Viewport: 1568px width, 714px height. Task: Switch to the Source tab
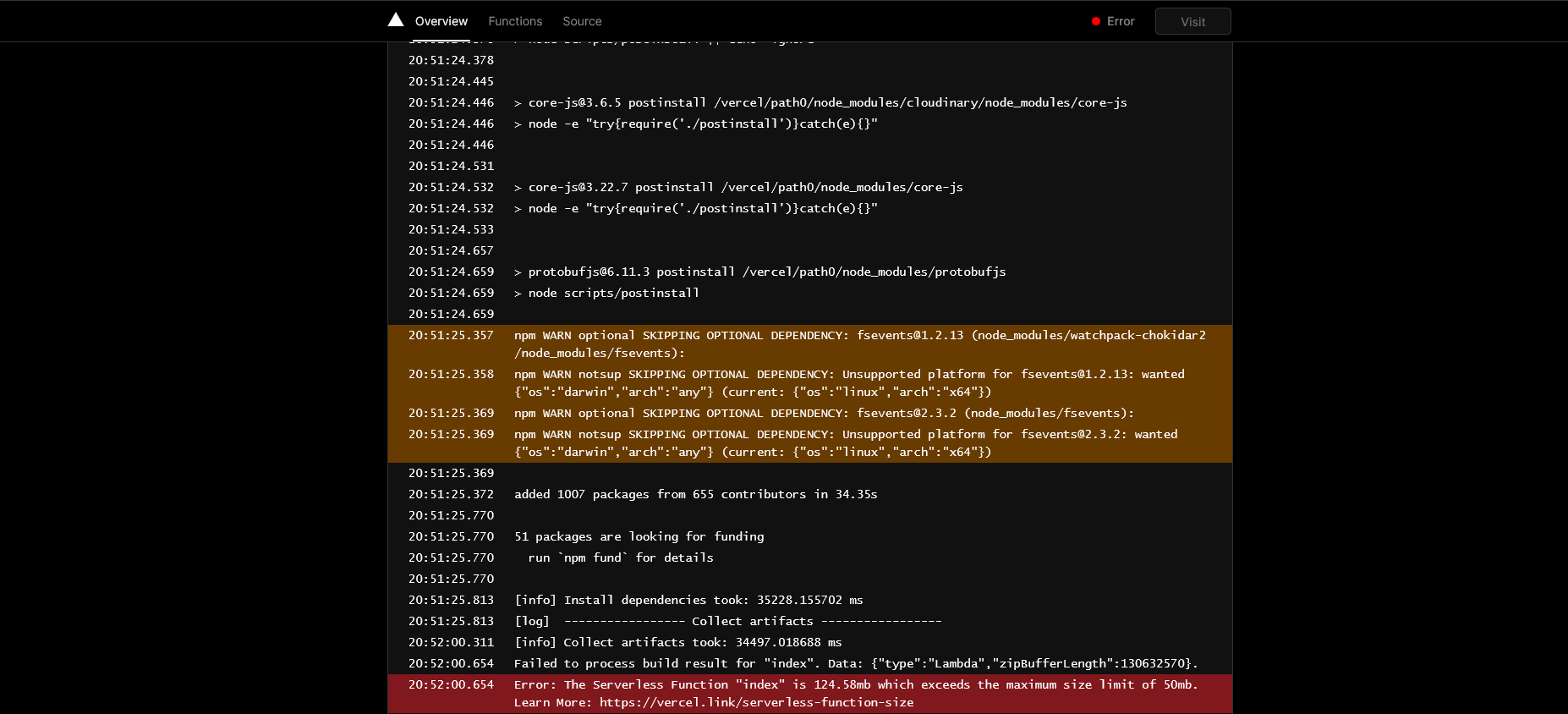pos(582,21)
